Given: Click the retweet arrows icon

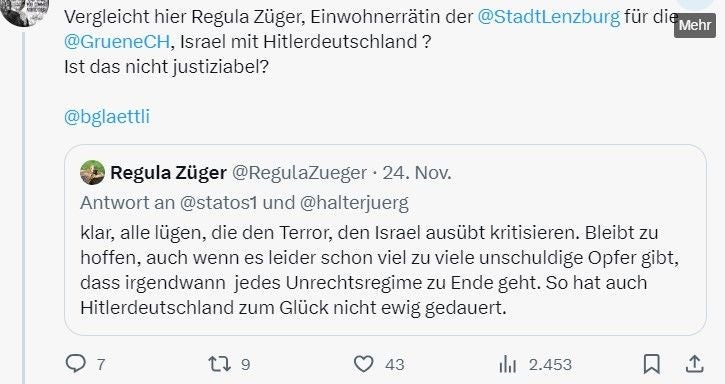Looking at the screenshot, I should (219, 364).
